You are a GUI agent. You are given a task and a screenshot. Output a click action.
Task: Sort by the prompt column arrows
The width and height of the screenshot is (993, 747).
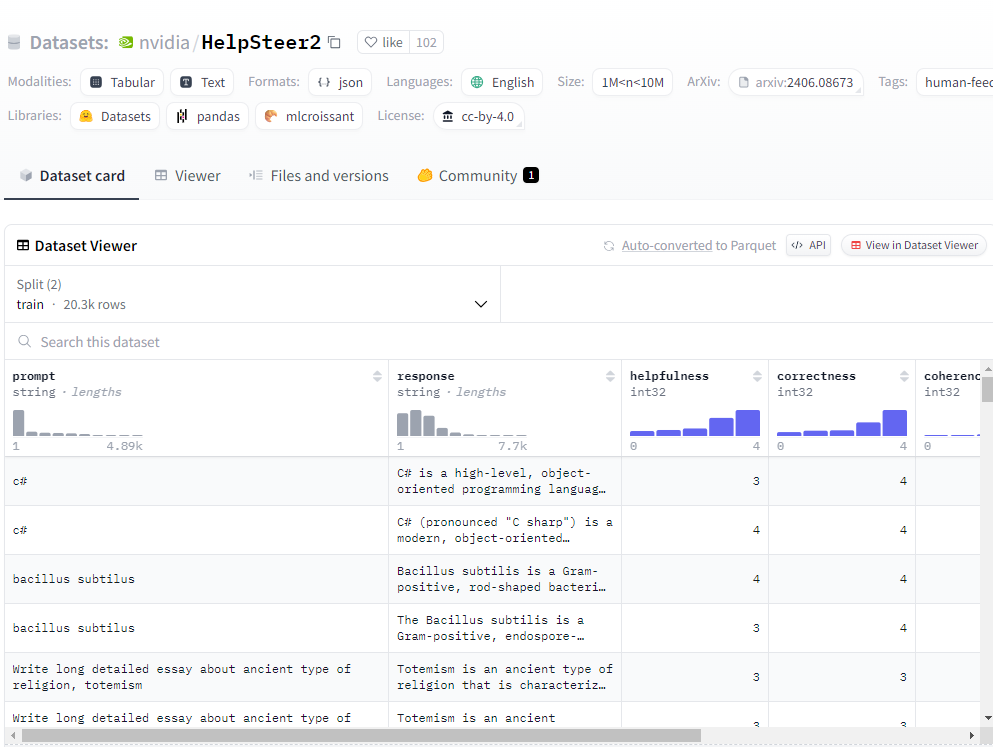point(377,376)
